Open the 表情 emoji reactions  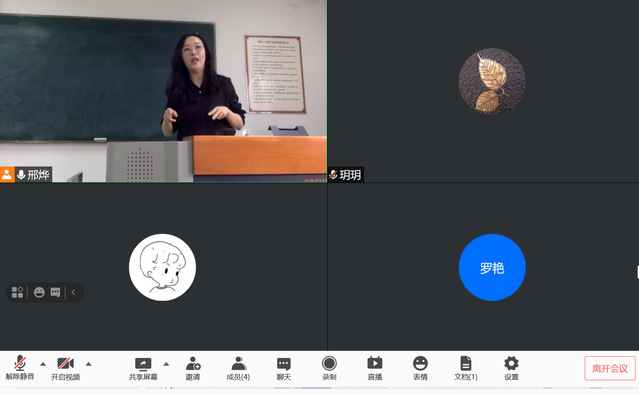(x=420, y=368)
